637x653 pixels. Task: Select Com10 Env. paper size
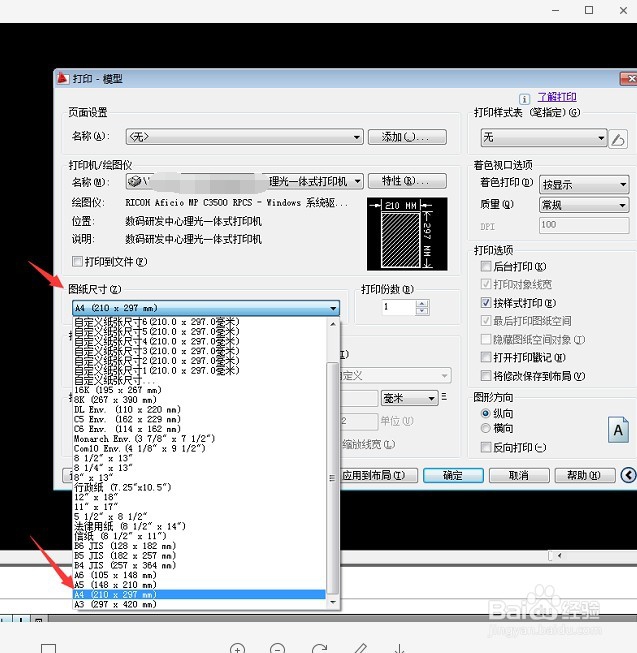point(199,449)
